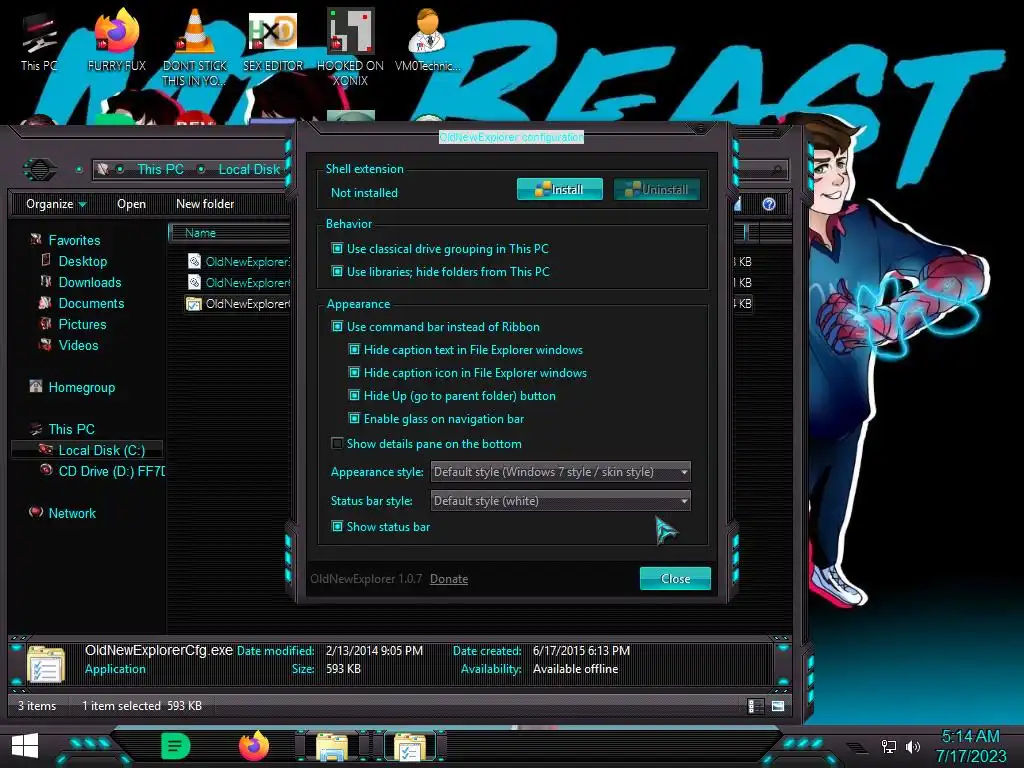Screen dimensions: 1024x768
Task: Select the second OldNewExplorer file in list
Action: click(x=238, y=282)
